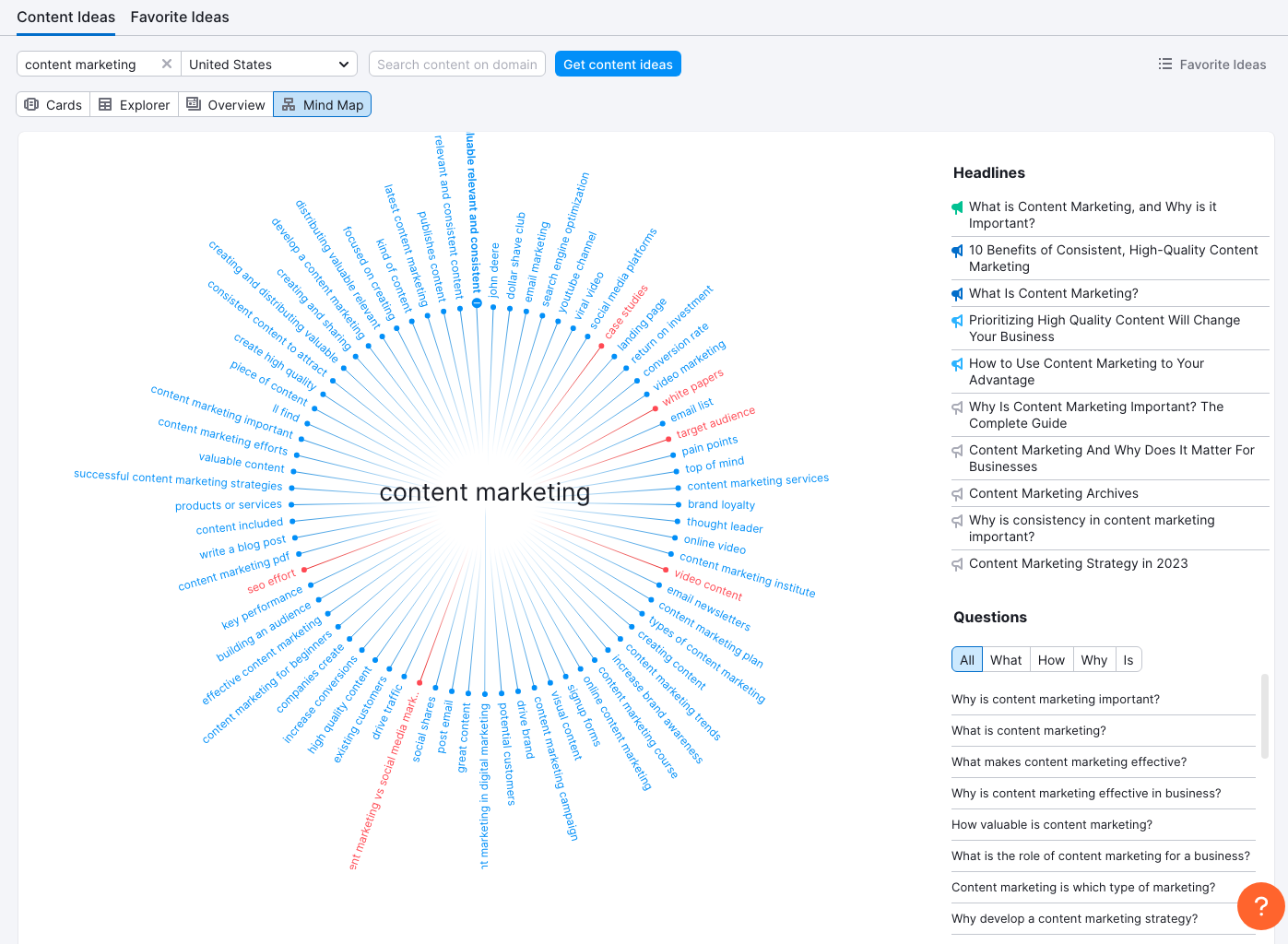Click the 'Search content on domain' field

pos(456,64)
